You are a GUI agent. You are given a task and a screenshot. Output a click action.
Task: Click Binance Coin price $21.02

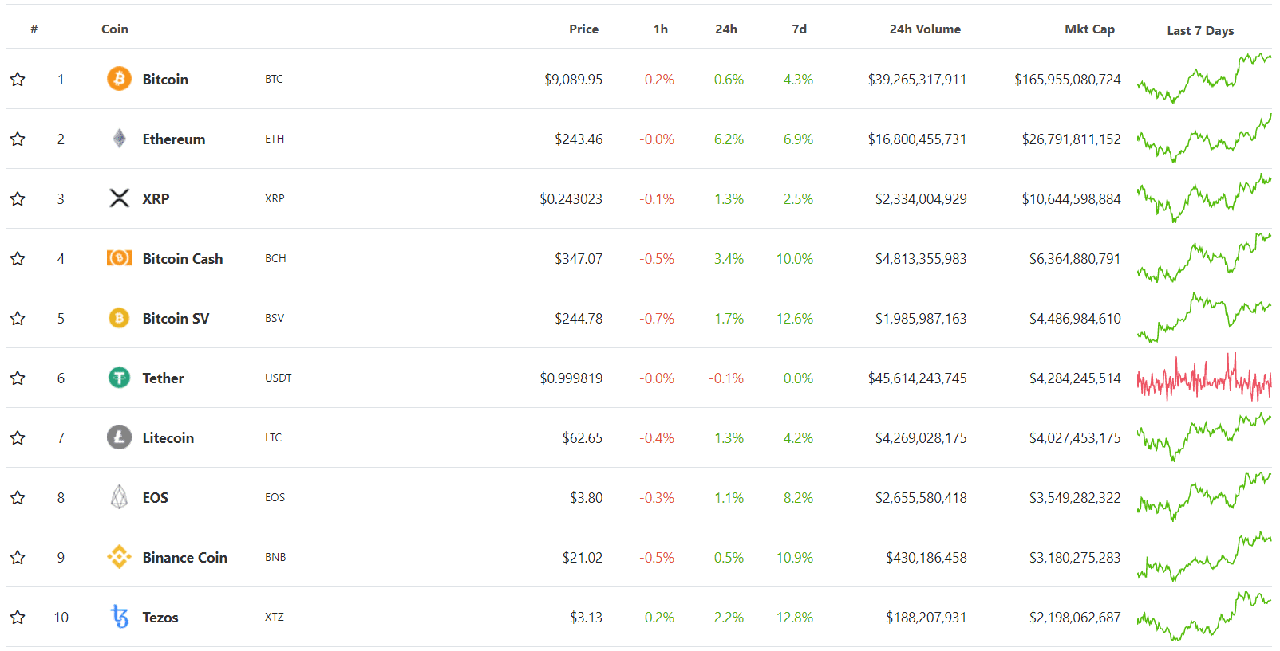coord(583,557)
